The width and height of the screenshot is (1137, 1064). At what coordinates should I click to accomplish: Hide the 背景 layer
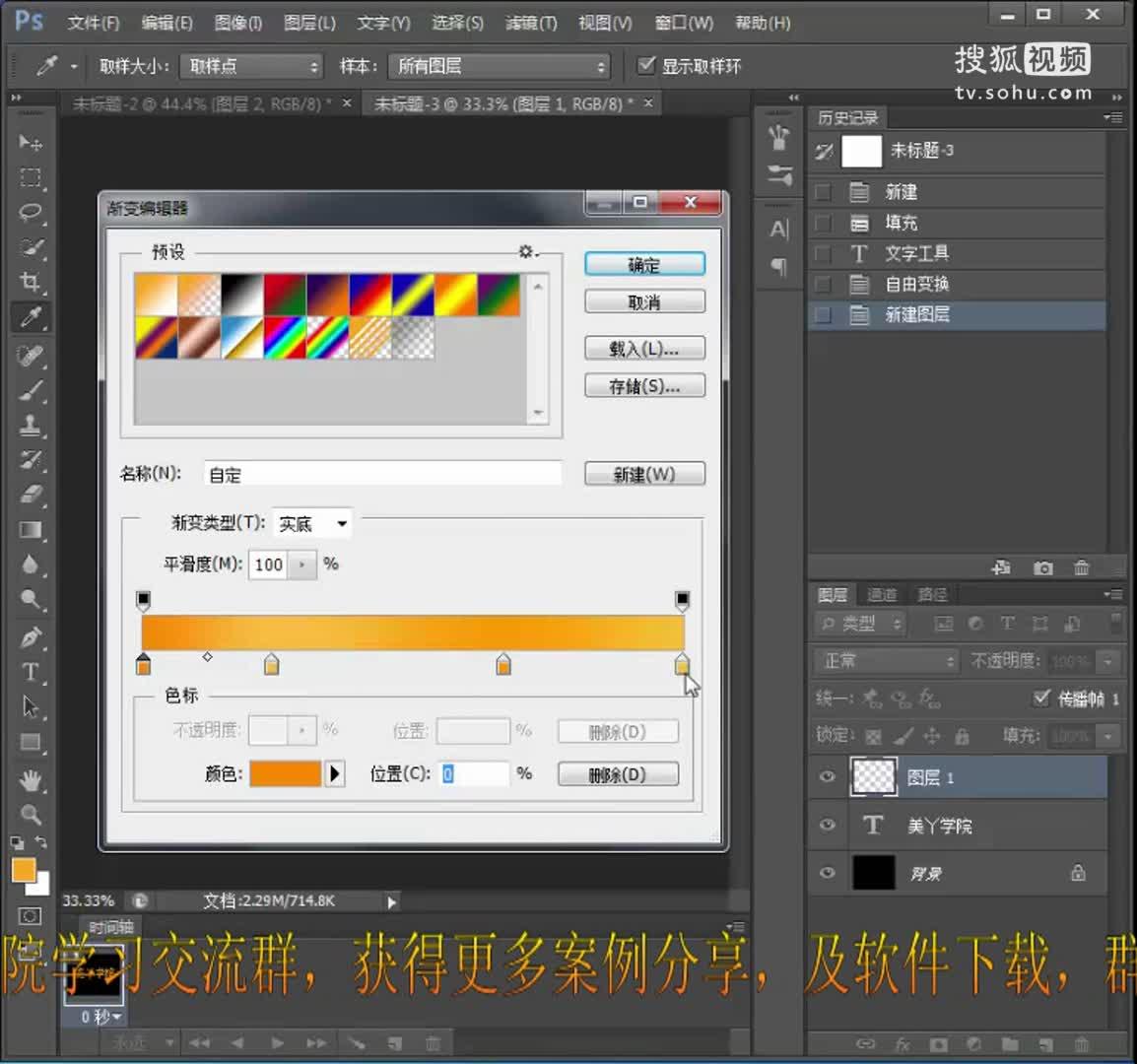[x=827, y=873]
